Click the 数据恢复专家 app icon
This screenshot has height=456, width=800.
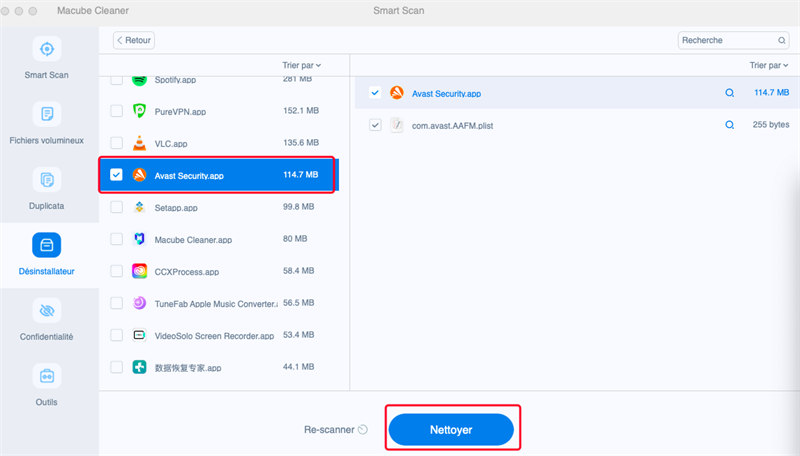coord(139,367)
